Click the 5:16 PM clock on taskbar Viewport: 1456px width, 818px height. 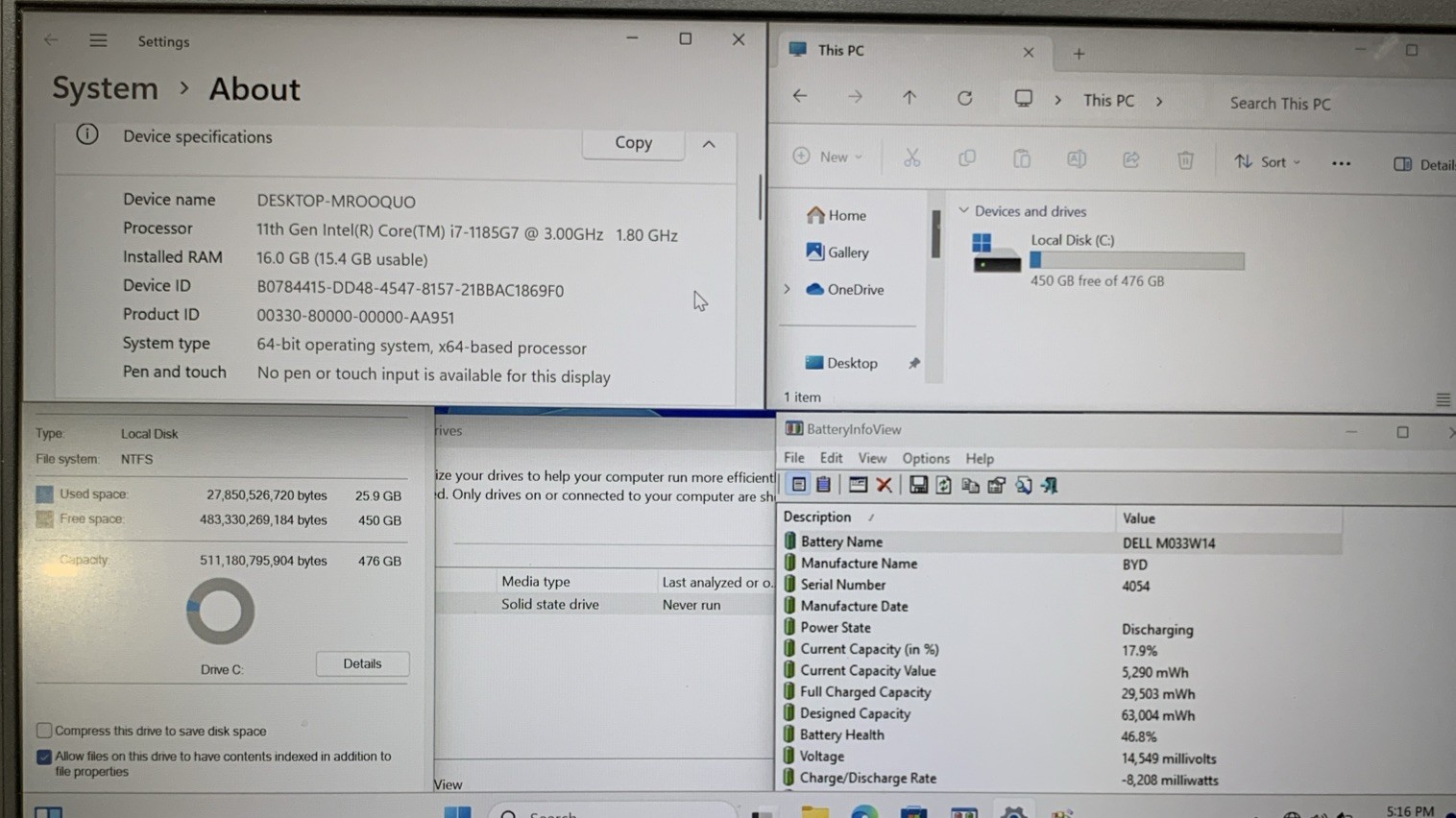click(x=1410, y=811)
